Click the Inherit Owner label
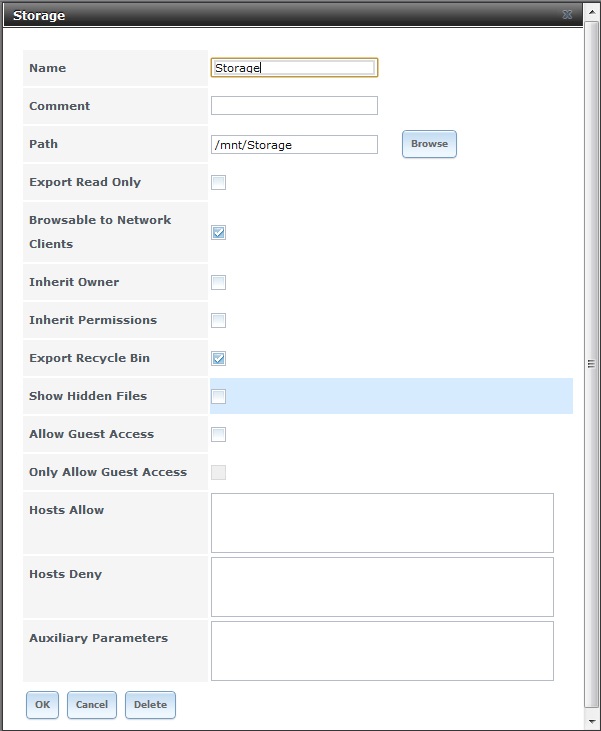 point(74,282)
